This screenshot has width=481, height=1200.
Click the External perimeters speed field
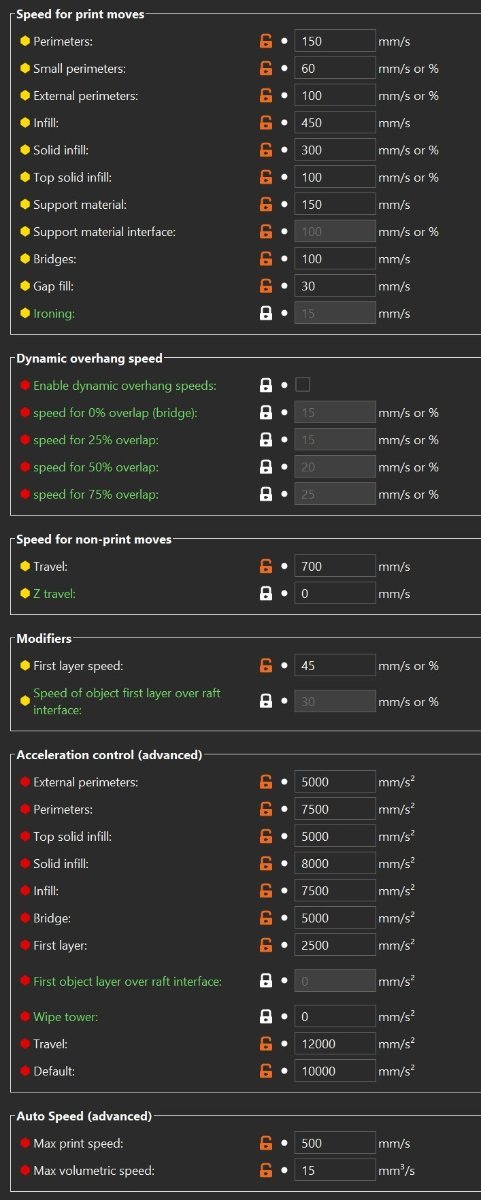pos(335,96)
